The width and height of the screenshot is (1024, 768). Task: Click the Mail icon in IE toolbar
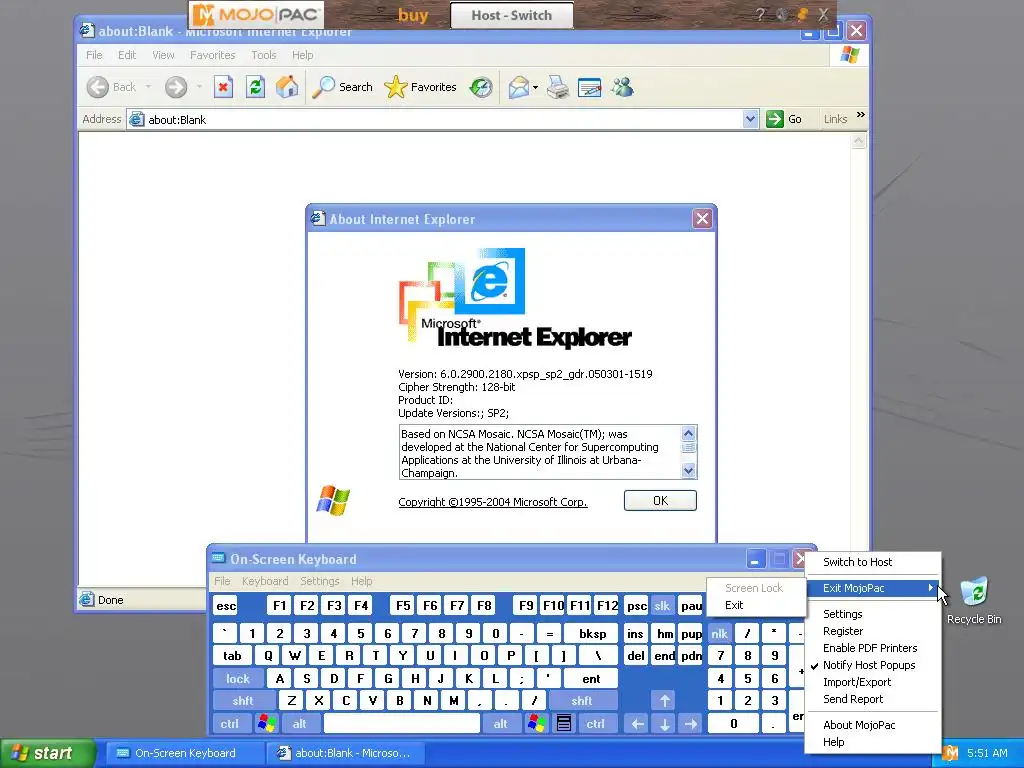click(518, 87)
